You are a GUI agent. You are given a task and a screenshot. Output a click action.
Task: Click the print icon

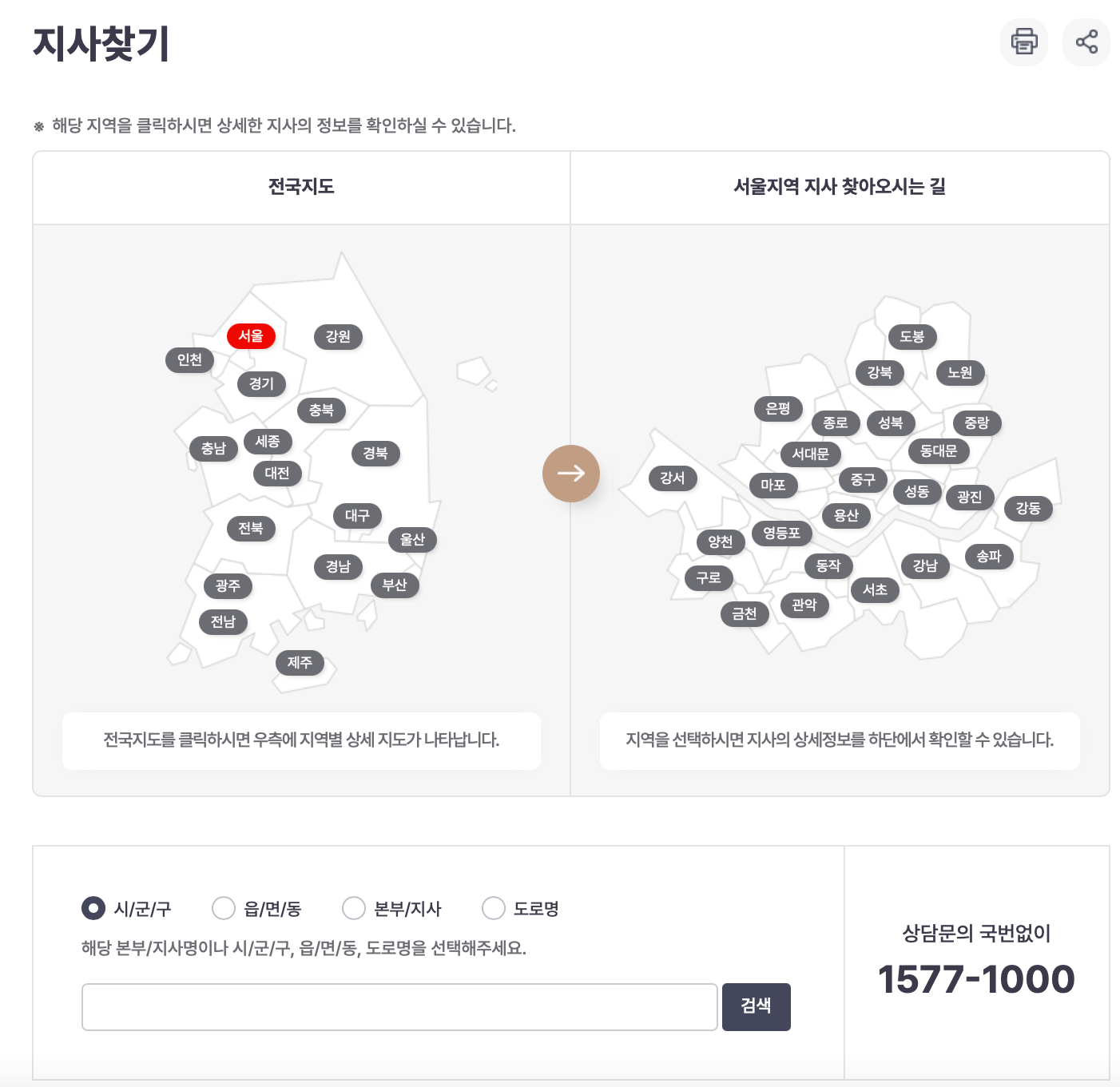point(1024,42)
